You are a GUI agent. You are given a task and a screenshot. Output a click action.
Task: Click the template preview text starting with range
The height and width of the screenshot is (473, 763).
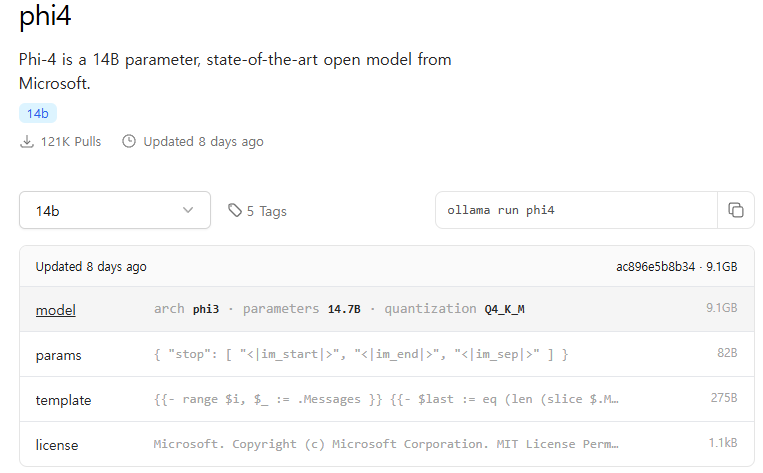386,400
